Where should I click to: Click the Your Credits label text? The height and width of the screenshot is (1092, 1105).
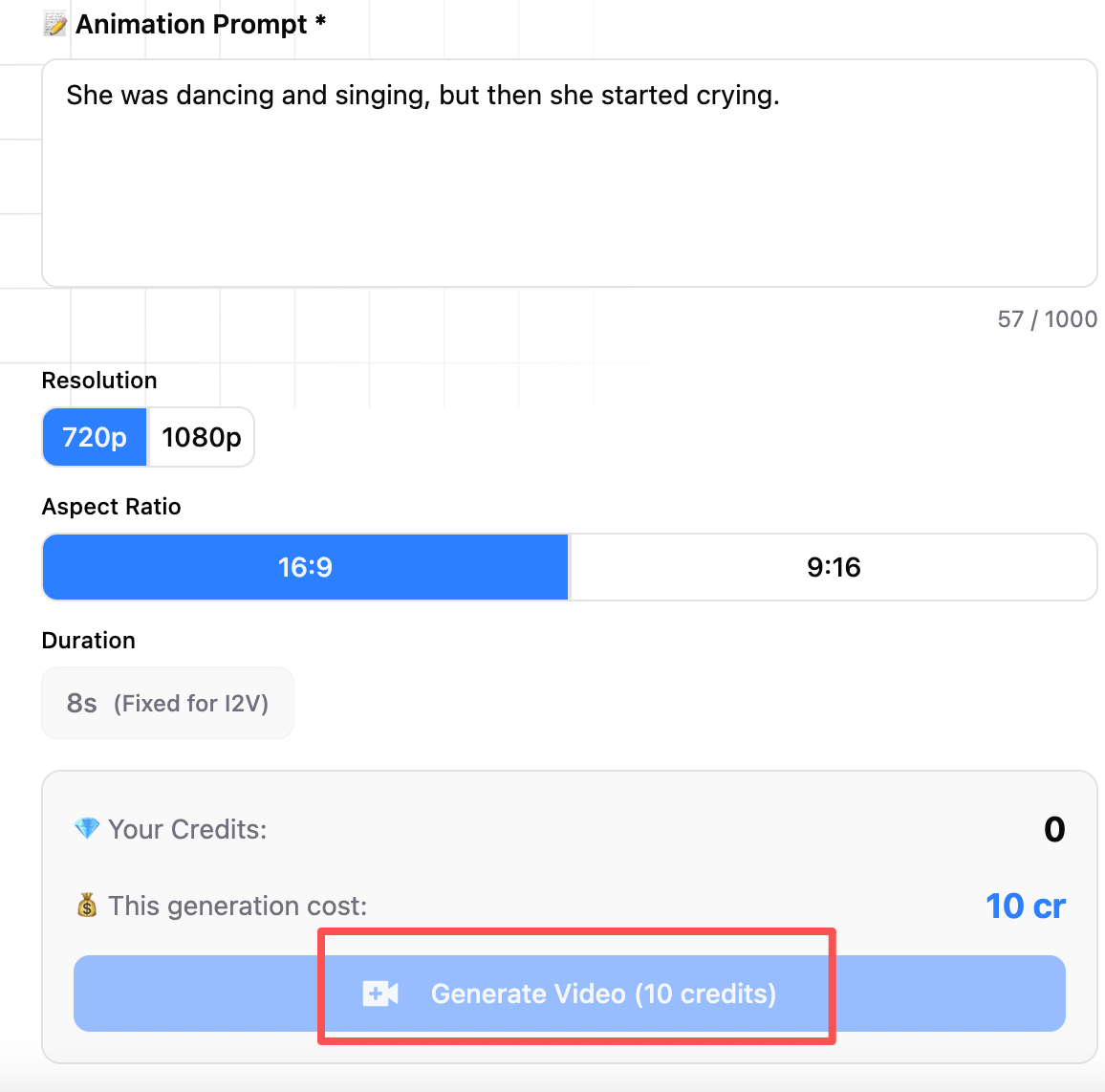[187, 828]
